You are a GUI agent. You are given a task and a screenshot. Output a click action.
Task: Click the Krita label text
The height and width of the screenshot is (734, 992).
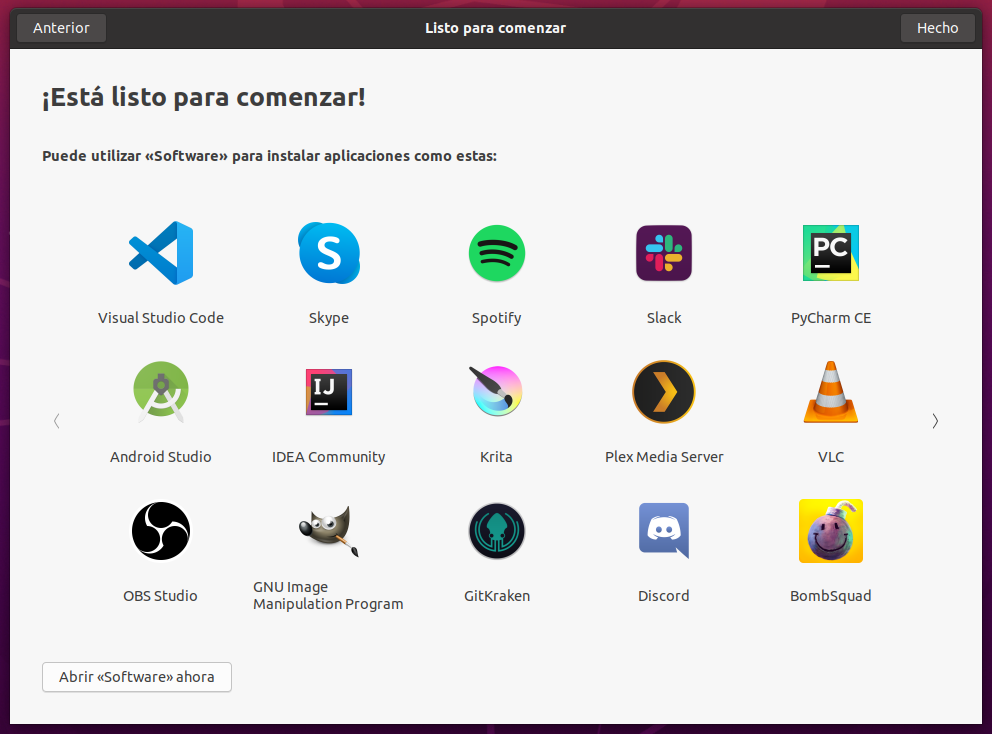[x=496, y=457]
